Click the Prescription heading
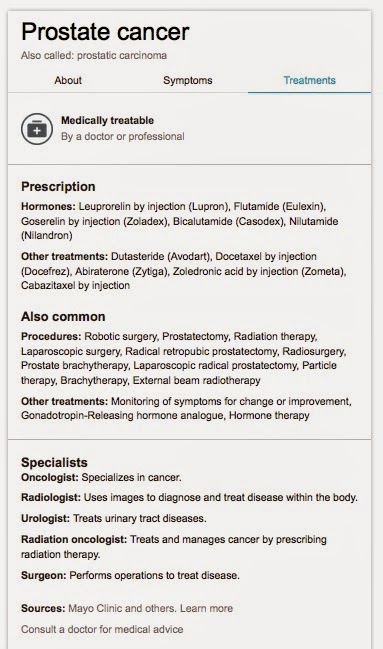This screenshot has width=383, height=649. [58, 187]
